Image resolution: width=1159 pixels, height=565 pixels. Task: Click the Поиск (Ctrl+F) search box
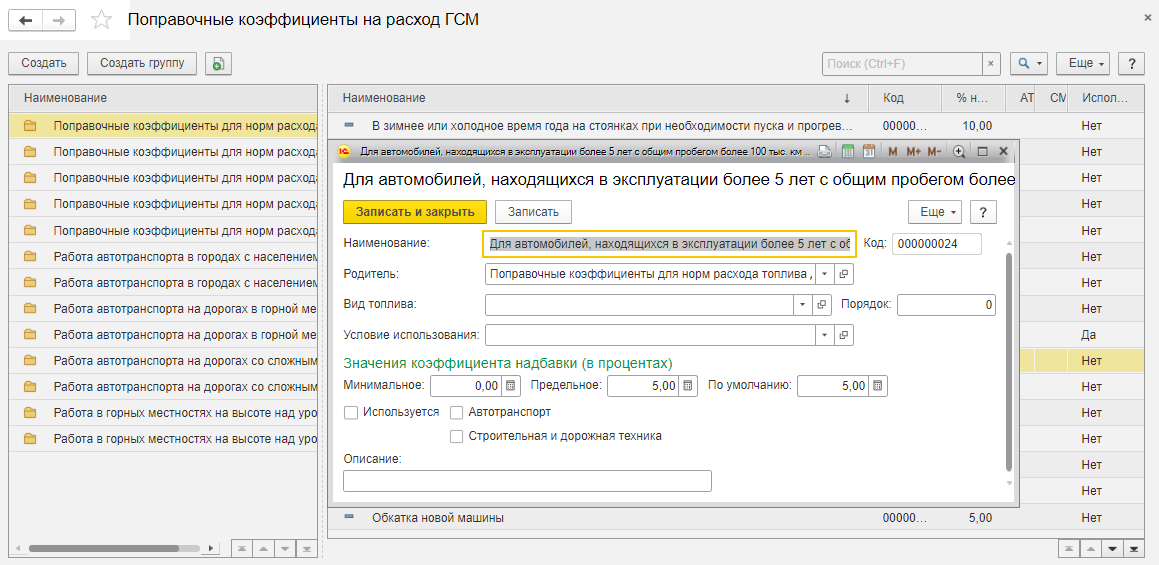pos(903,64)
